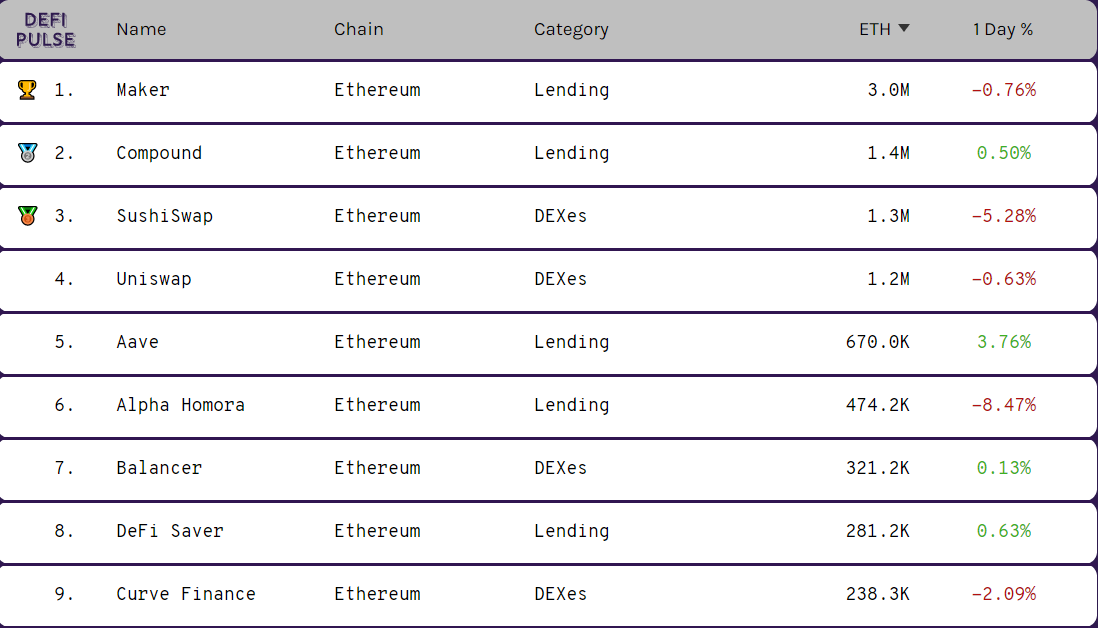This screenshot has height=628, width=1098.
Task: Open the Aave project link
Action: click(x=137, y=342)
